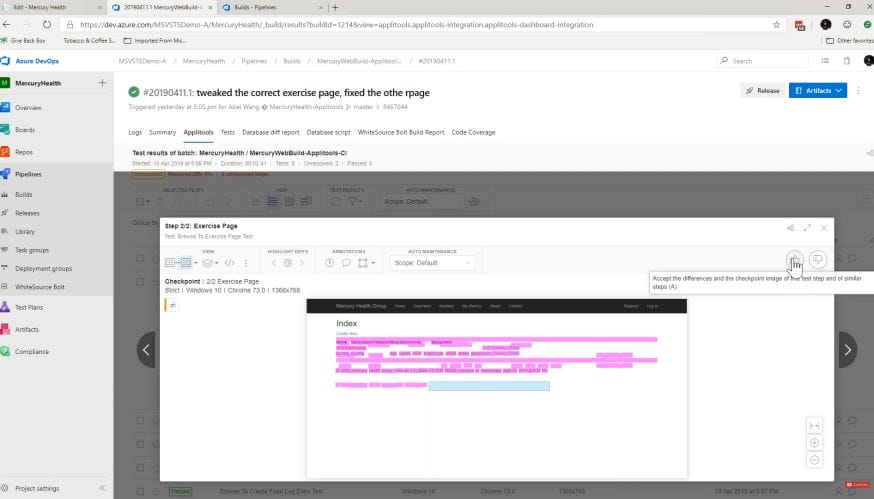Click the diff marker icon beside checkpoint
The height and width of the screenshot is (499, 874).
pos(172,305)
